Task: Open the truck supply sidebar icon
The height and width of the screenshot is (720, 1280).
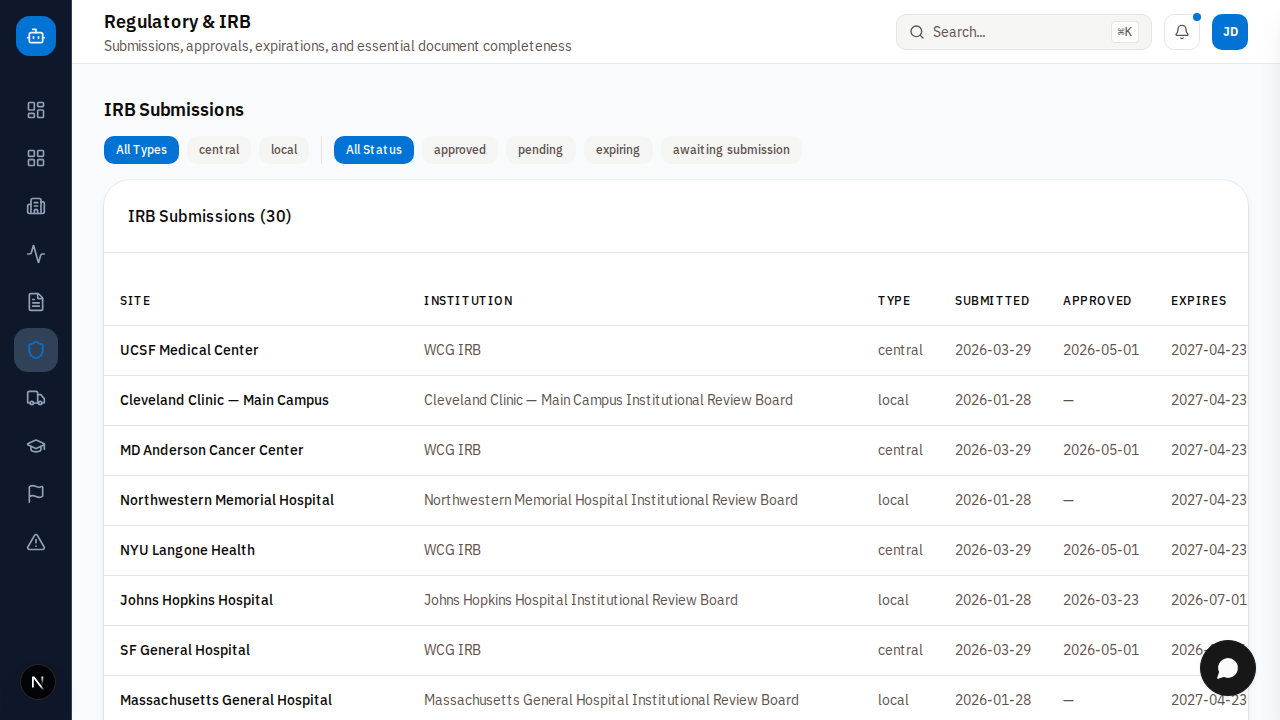Action: 36,398
